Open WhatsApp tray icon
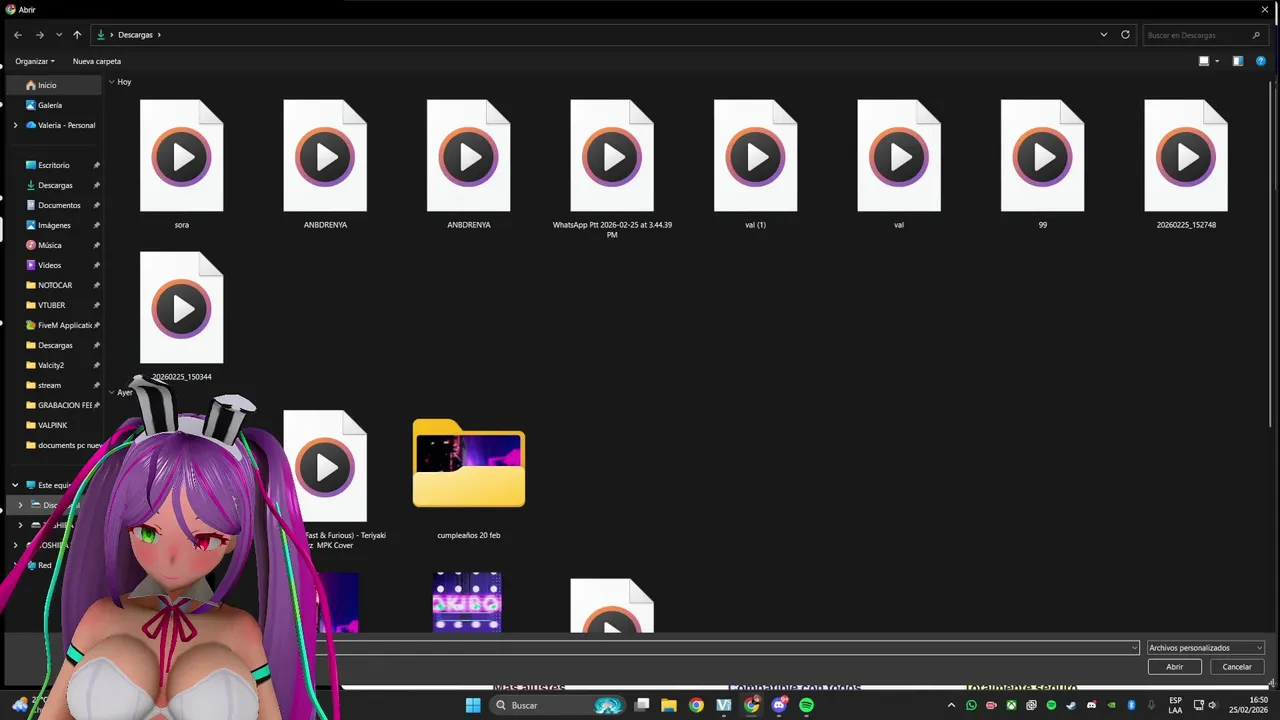The image size is (1280, 720). click(x=971, y=705)
